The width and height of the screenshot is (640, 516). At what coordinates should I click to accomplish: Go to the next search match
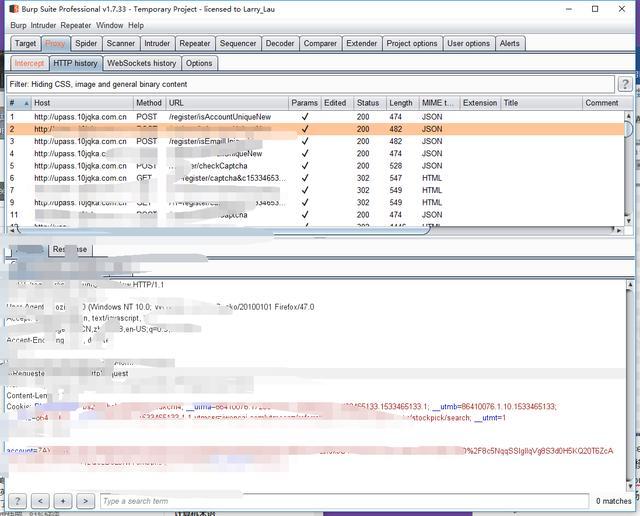click(85, 500)
